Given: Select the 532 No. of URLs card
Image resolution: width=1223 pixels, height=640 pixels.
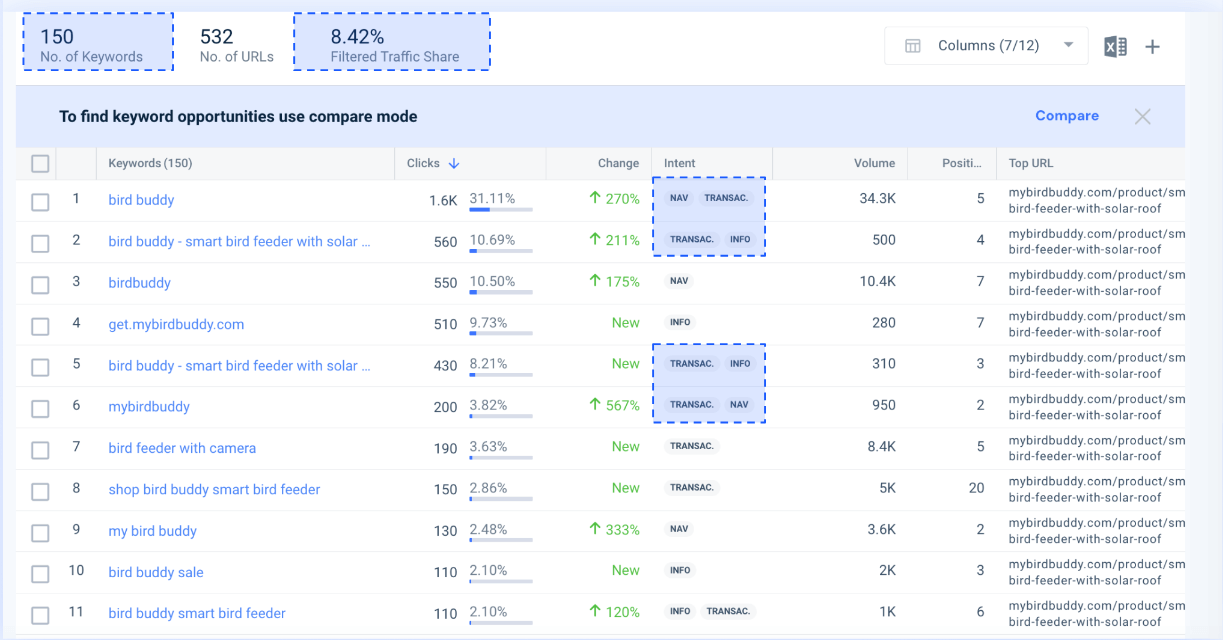Looking at the screenshot, I should [236, 41].
